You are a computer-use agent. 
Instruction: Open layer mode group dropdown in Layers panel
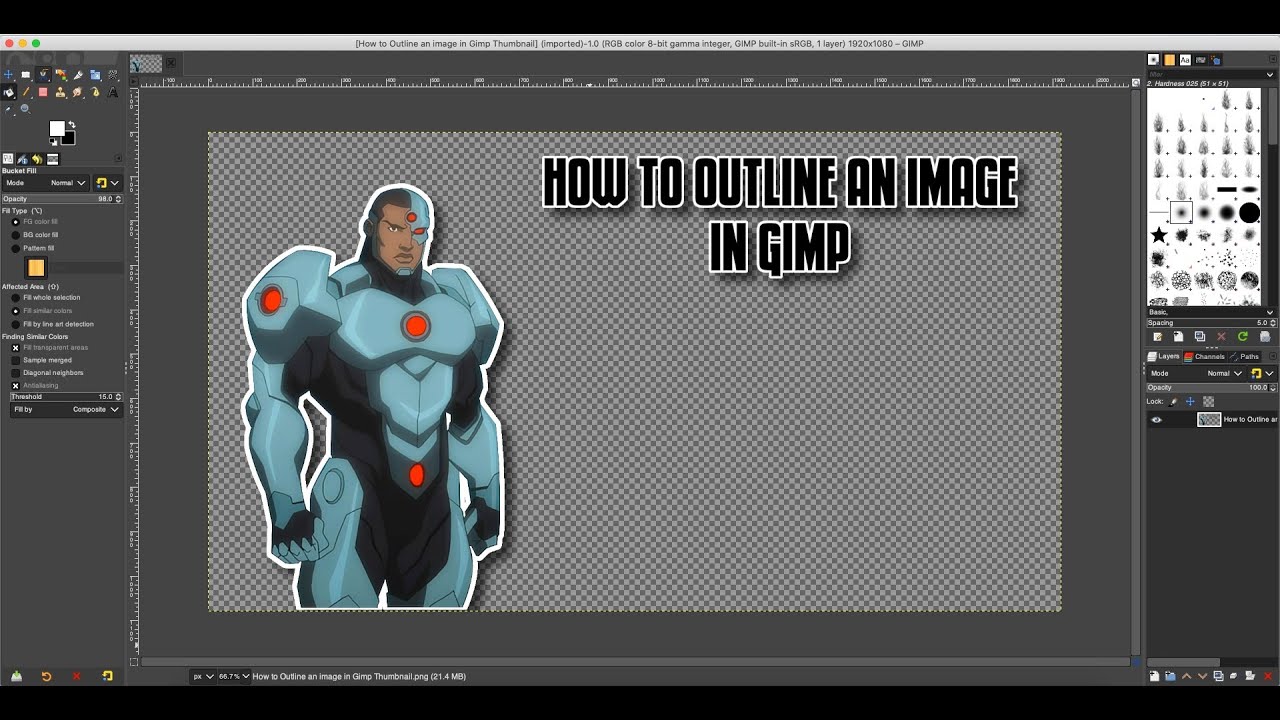1262,373
